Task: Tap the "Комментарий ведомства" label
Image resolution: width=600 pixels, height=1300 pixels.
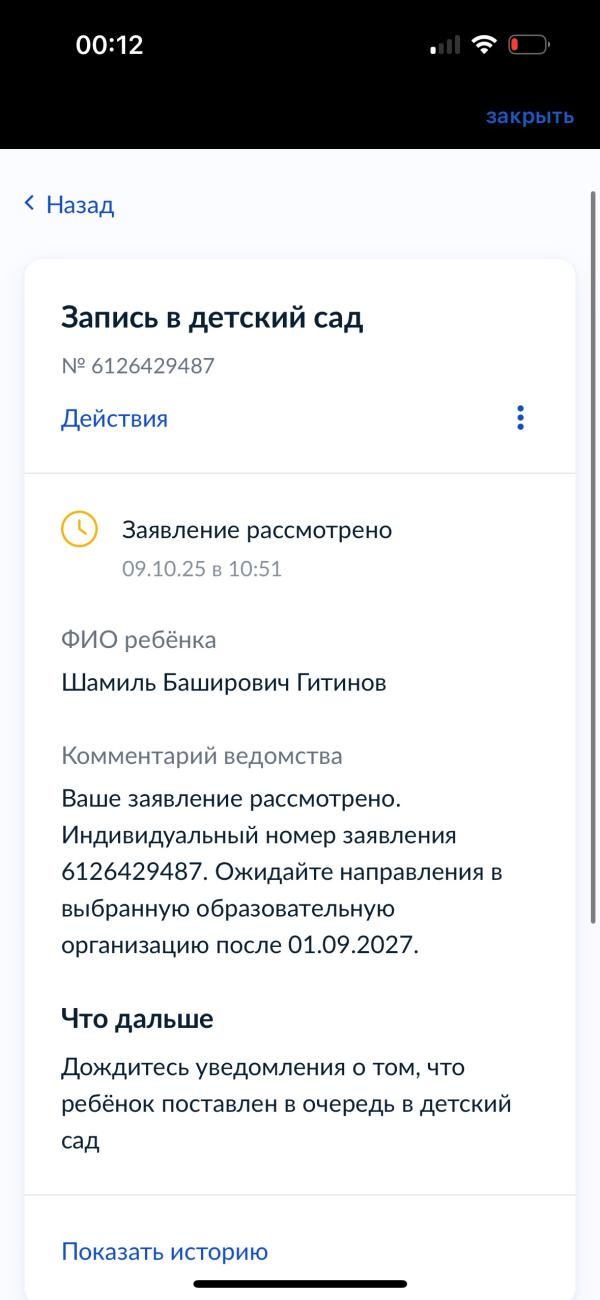Action: 202,755
